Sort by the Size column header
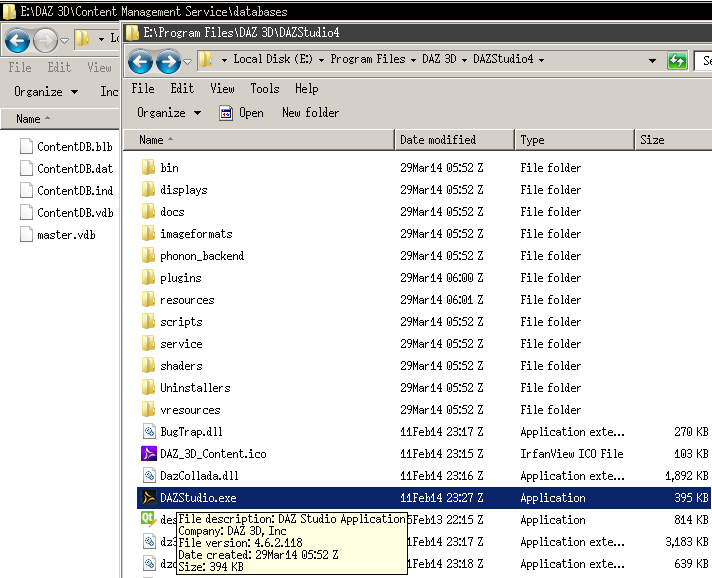The height and width of the screenshot is (578, 712). point(673,140)
